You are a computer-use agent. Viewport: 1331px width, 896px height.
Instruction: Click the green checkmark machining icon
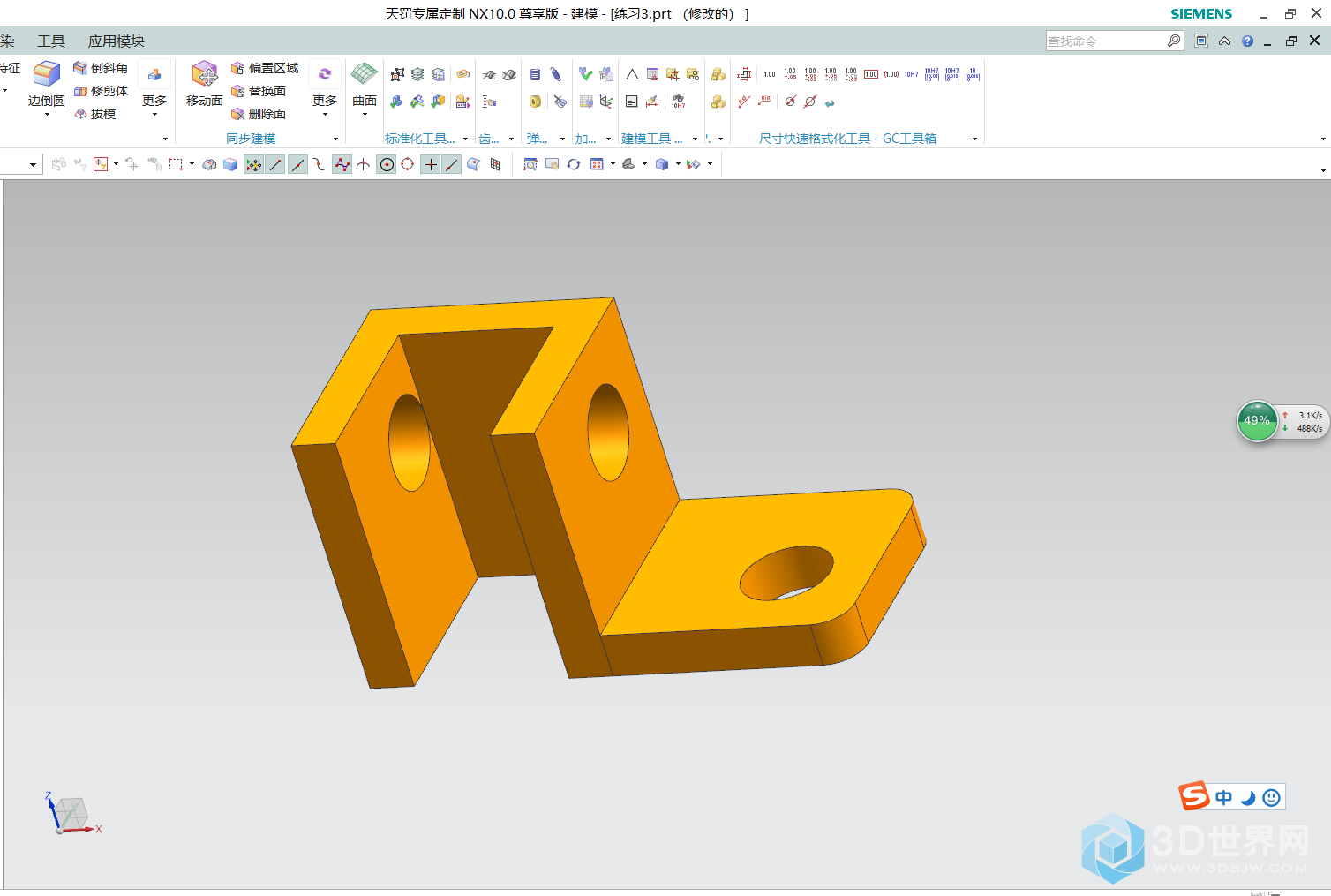pos(585,74)
